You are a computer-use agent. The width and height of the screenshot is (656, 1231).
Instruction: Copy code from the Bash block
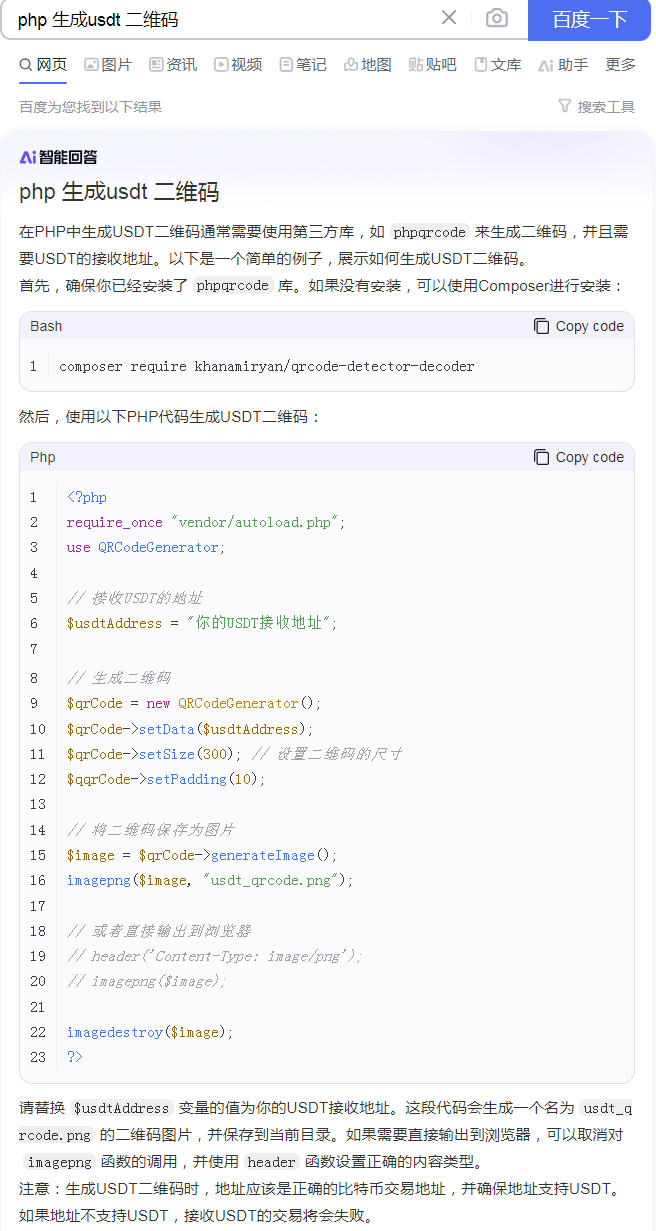coord(578,326)
